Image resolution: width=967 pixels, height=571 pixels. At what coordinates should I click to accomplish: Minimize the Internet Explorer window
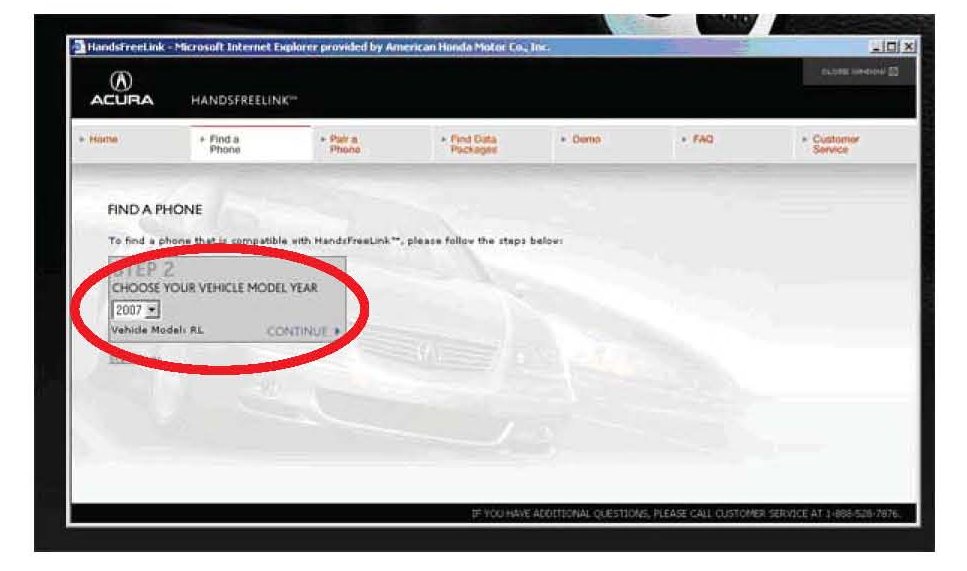click(877, 47)
